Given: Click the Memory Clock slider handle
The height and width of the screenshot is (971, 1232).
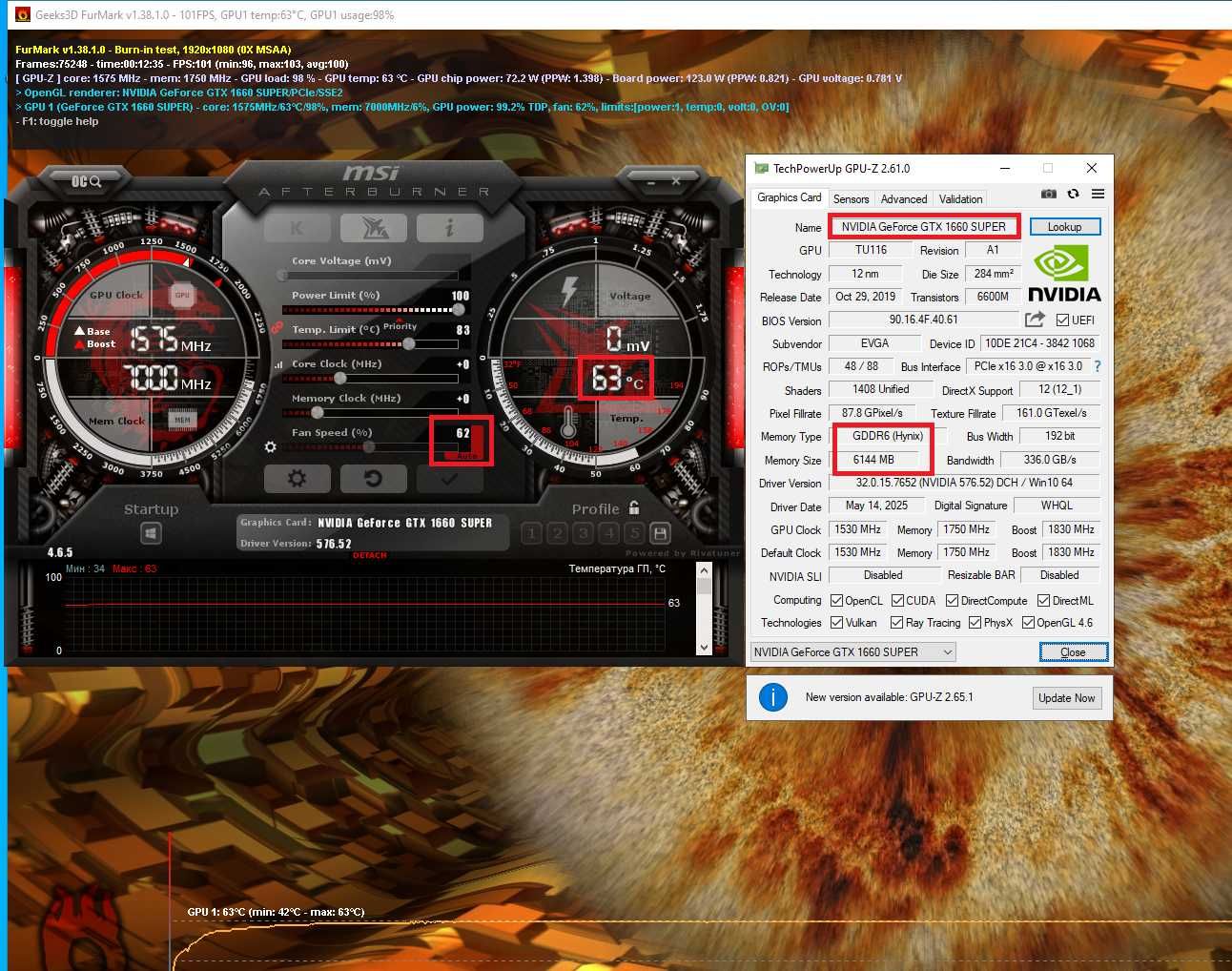Looking at the screenshot, I should click(318, 412).
